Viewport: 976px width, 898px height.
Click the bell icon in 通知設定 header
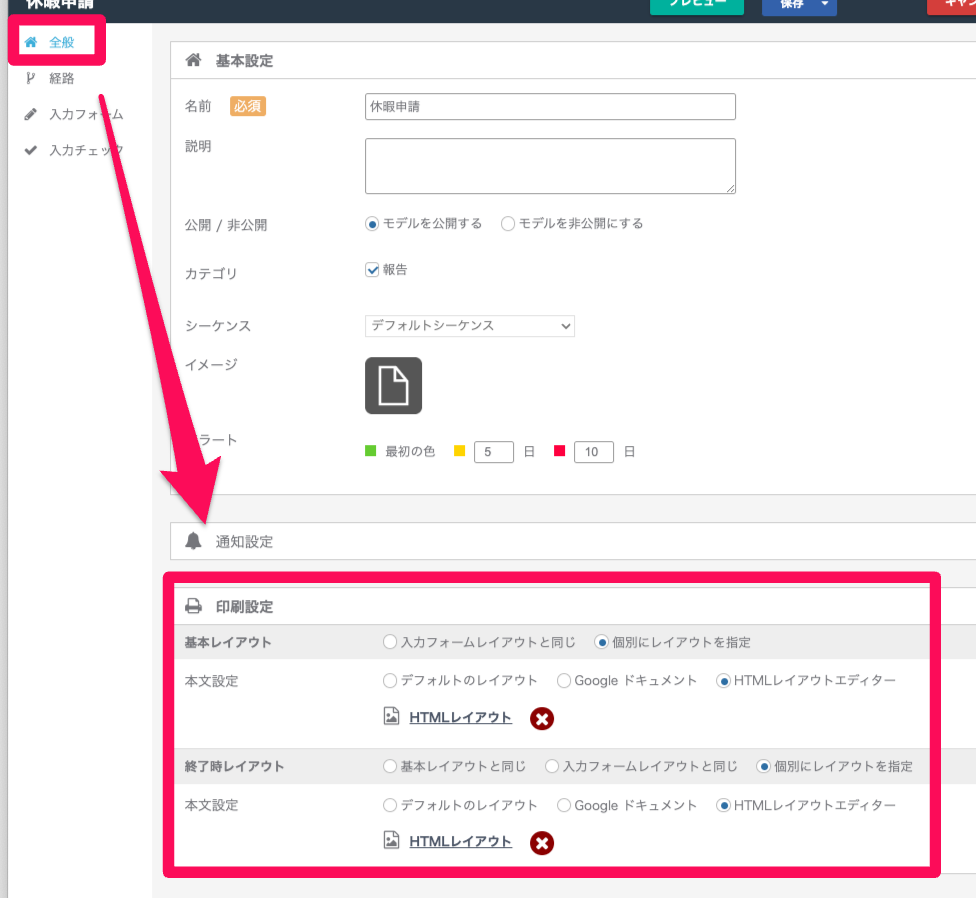(x=194, y=541)
